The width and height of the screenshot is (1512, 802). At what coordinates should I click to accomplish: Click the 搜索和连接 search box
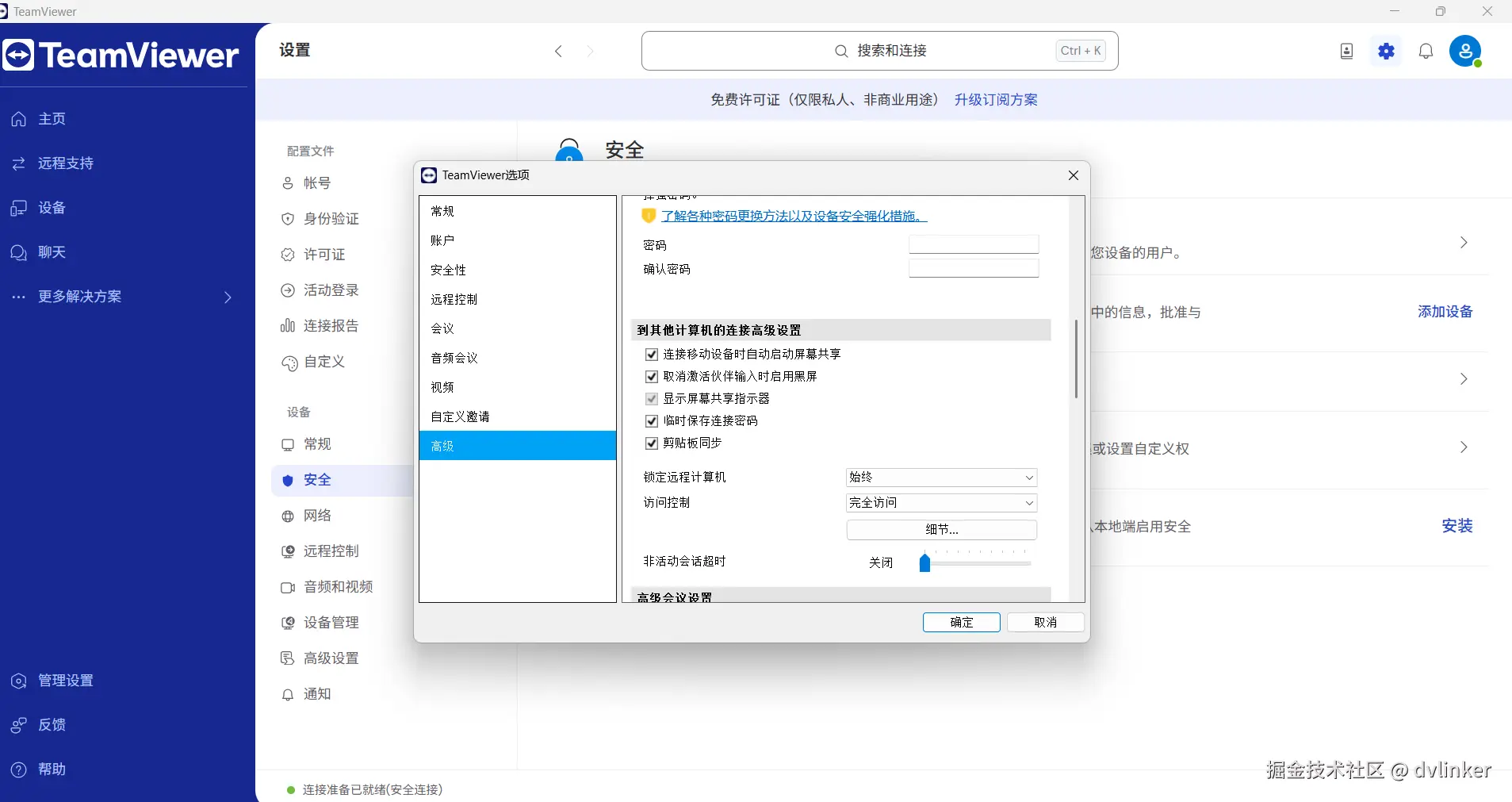click(879, 51)
